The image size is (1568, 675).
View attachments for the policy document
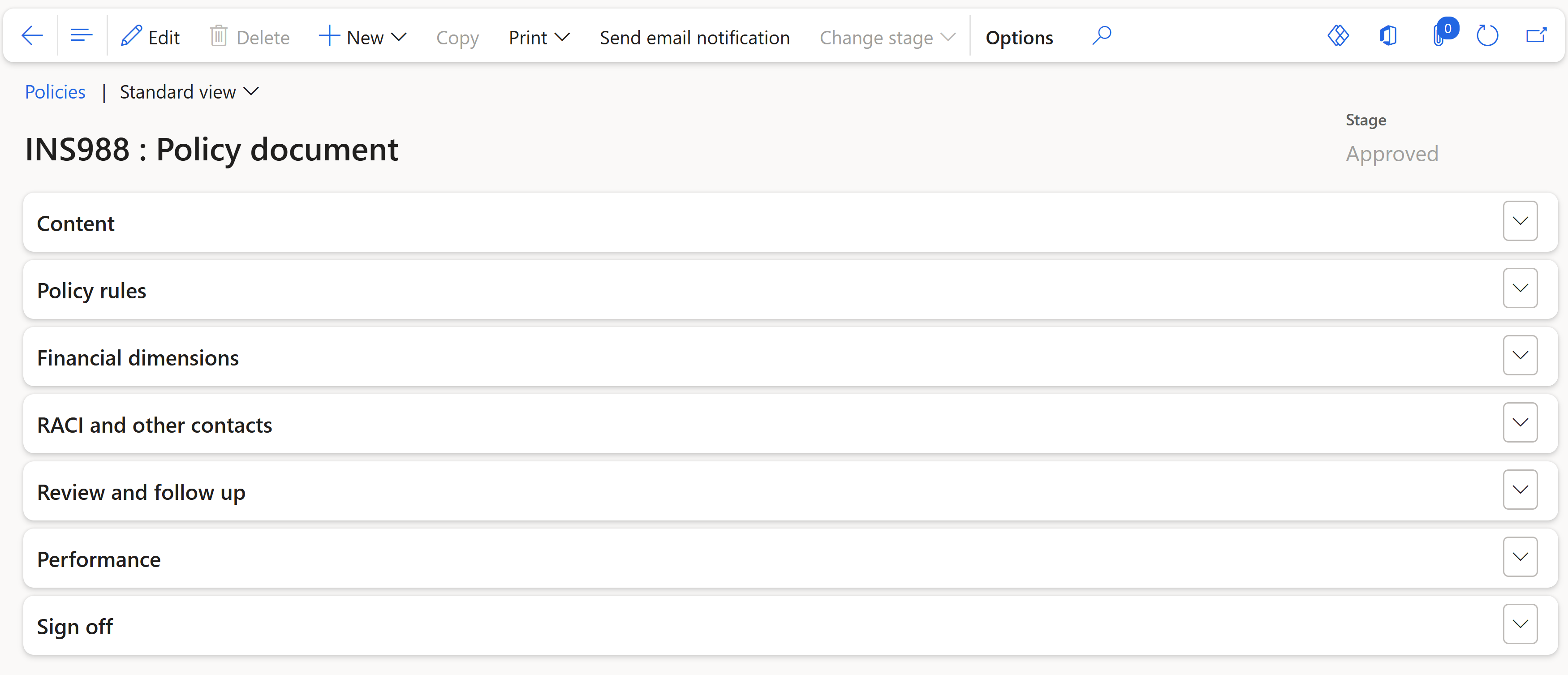(1440, 35)
